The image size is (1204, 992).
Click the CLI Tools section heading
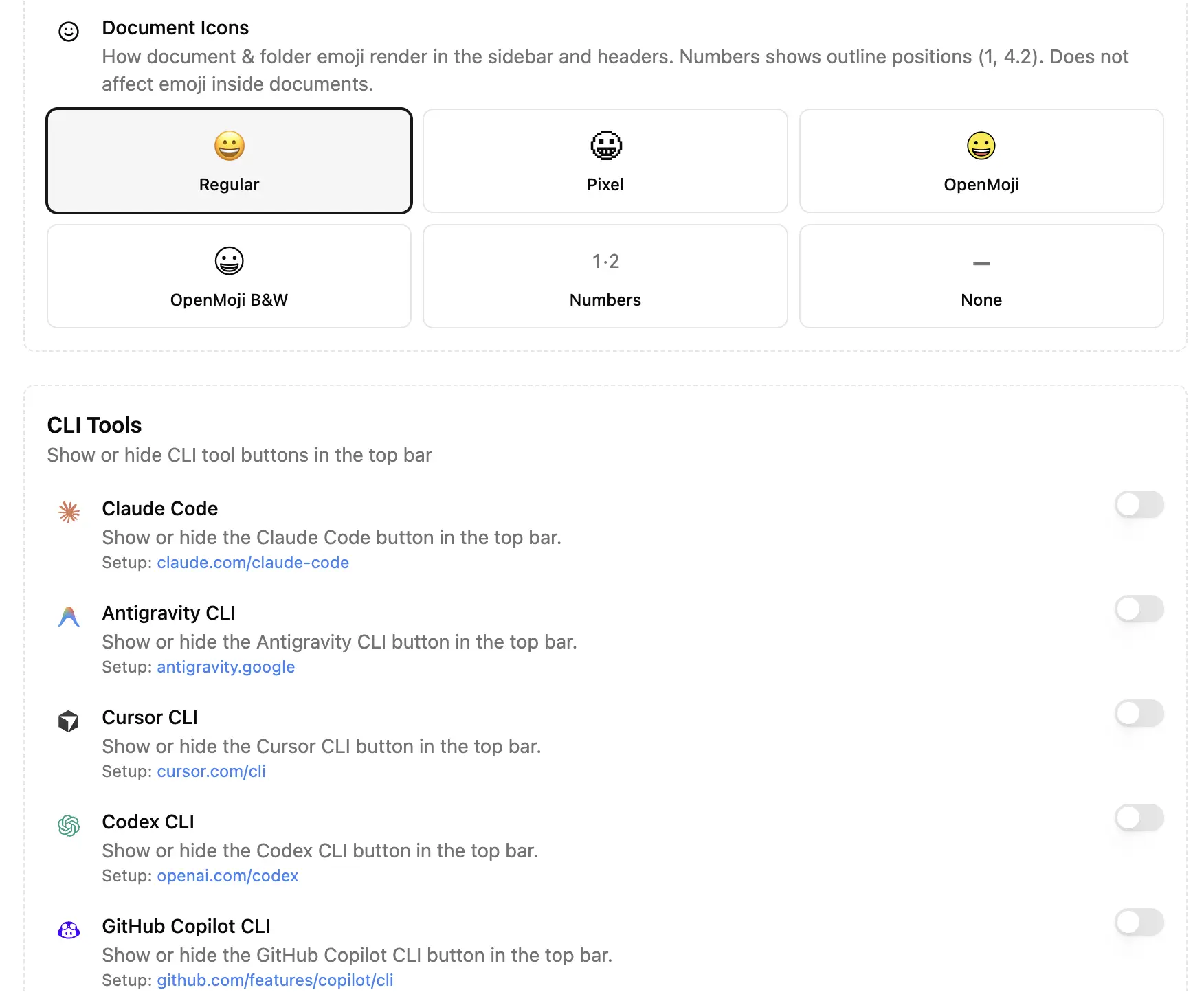[x=94, y=425]
